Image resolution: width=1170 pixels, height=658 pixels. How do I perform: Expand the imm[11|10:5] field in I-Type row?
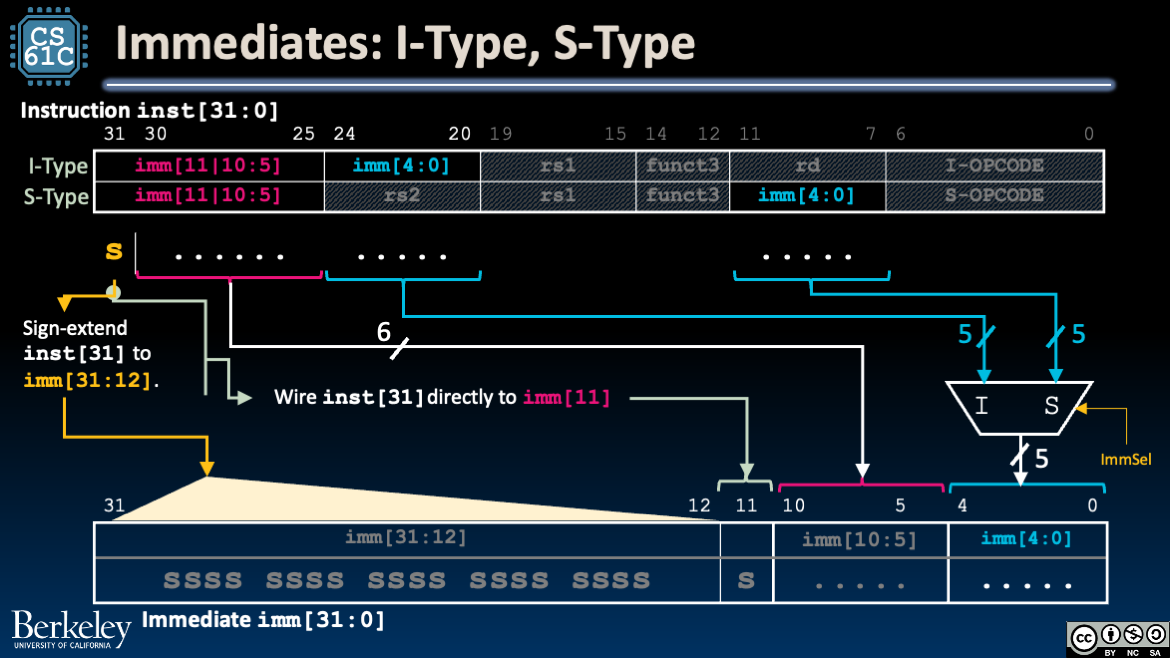pos(208,165)
